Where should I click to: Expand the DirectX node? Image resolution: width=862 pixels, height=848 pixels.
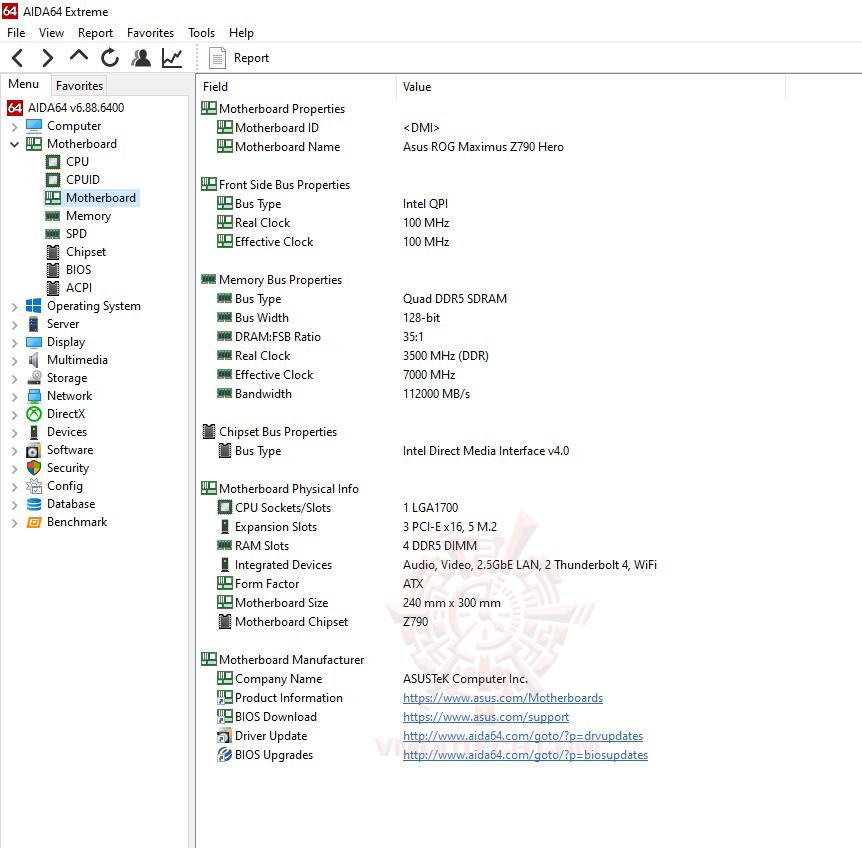pyautogui.click(x=14, y=415)
